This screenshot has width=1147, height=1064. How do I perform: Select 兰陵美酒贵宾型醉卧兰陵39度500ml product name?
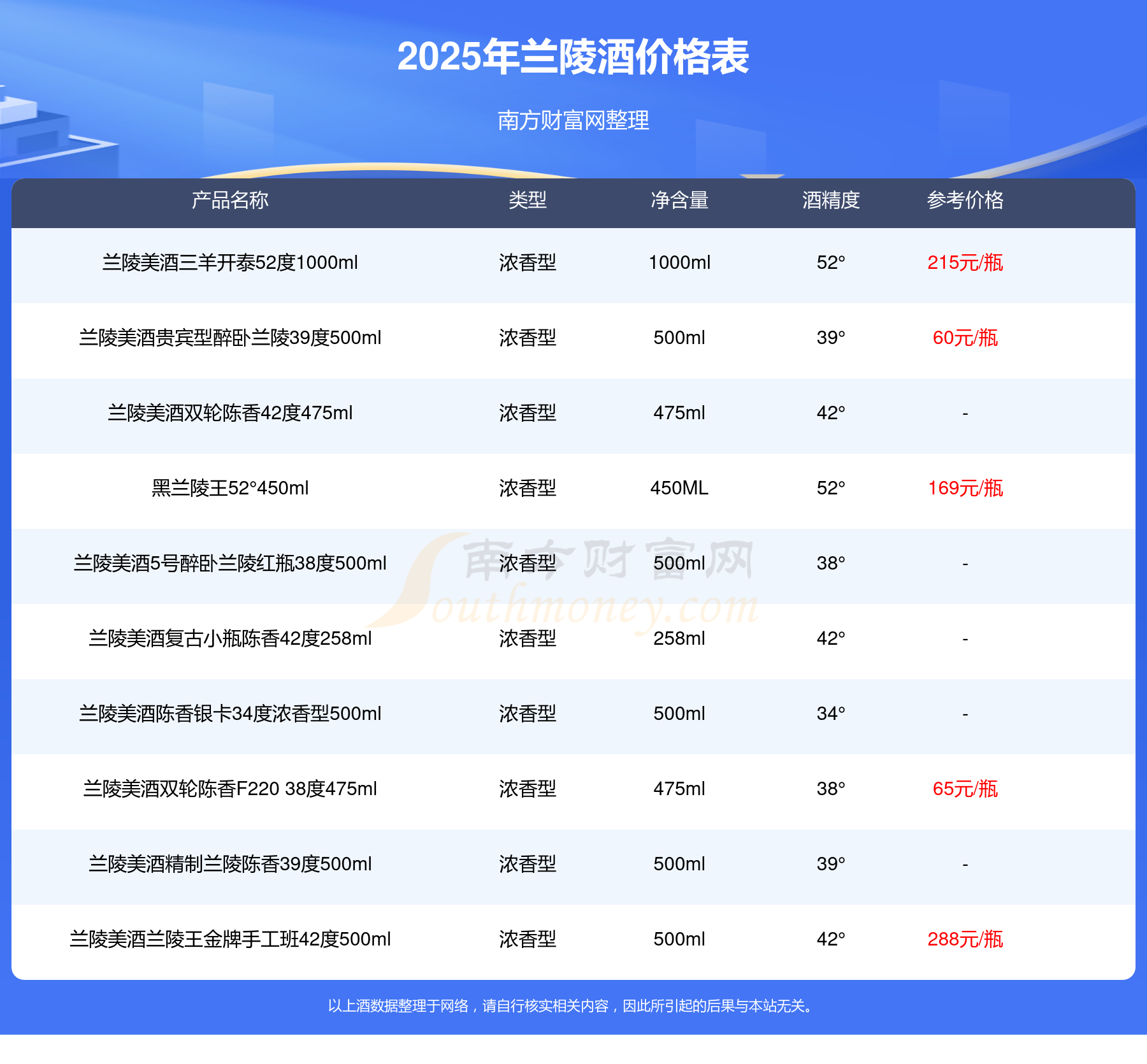pyautogui.click(x=230, y=338)
